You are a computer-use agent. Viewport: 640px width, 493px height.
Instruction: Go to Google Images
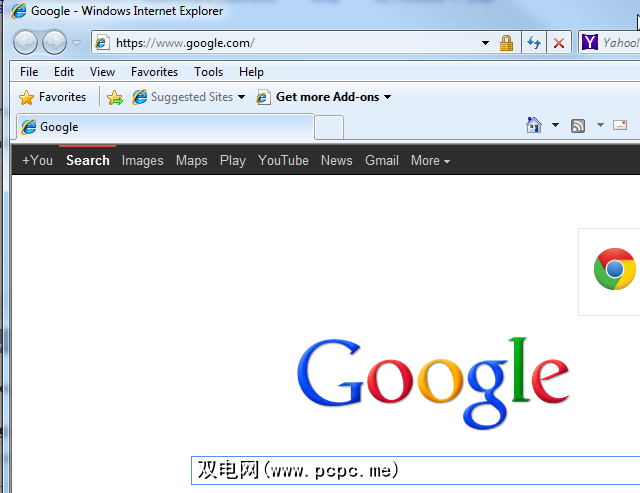click(142, 160)
